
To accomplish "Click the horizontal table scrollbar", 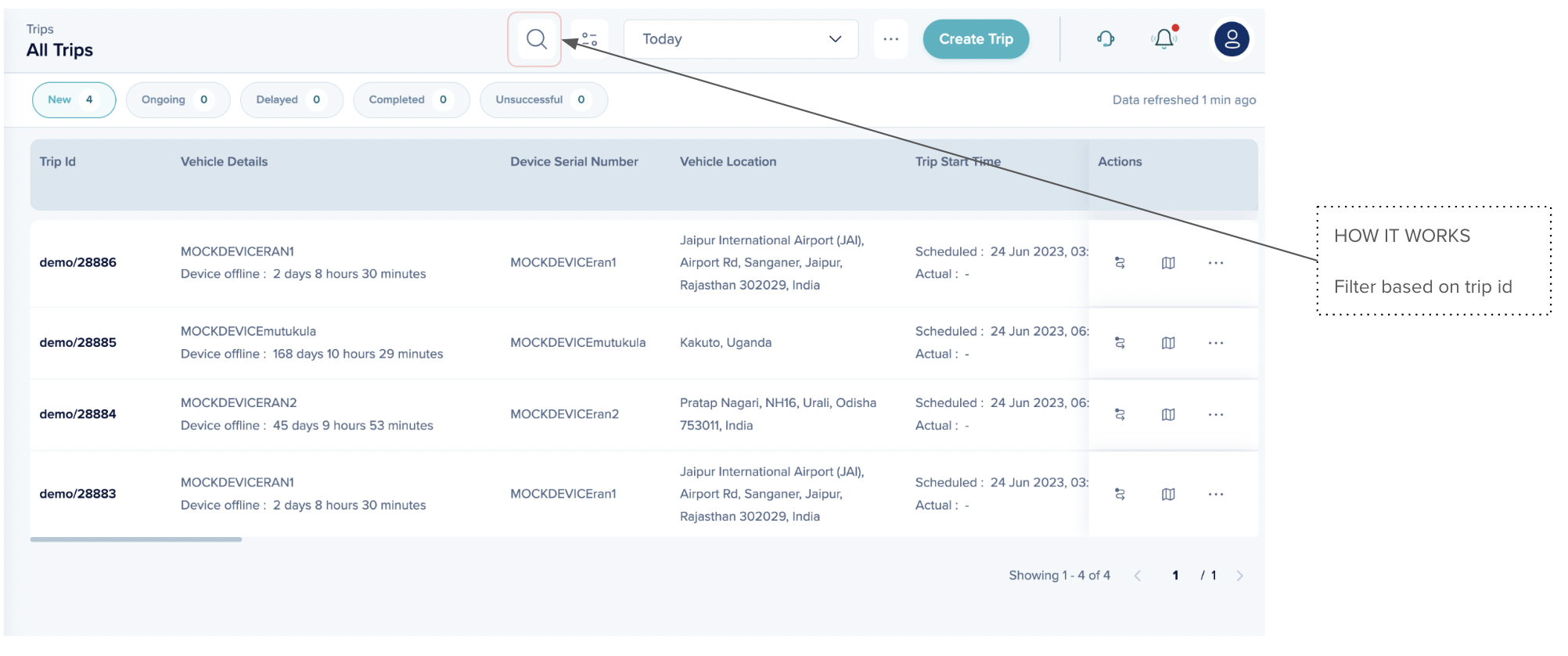I will click(136, 539).
